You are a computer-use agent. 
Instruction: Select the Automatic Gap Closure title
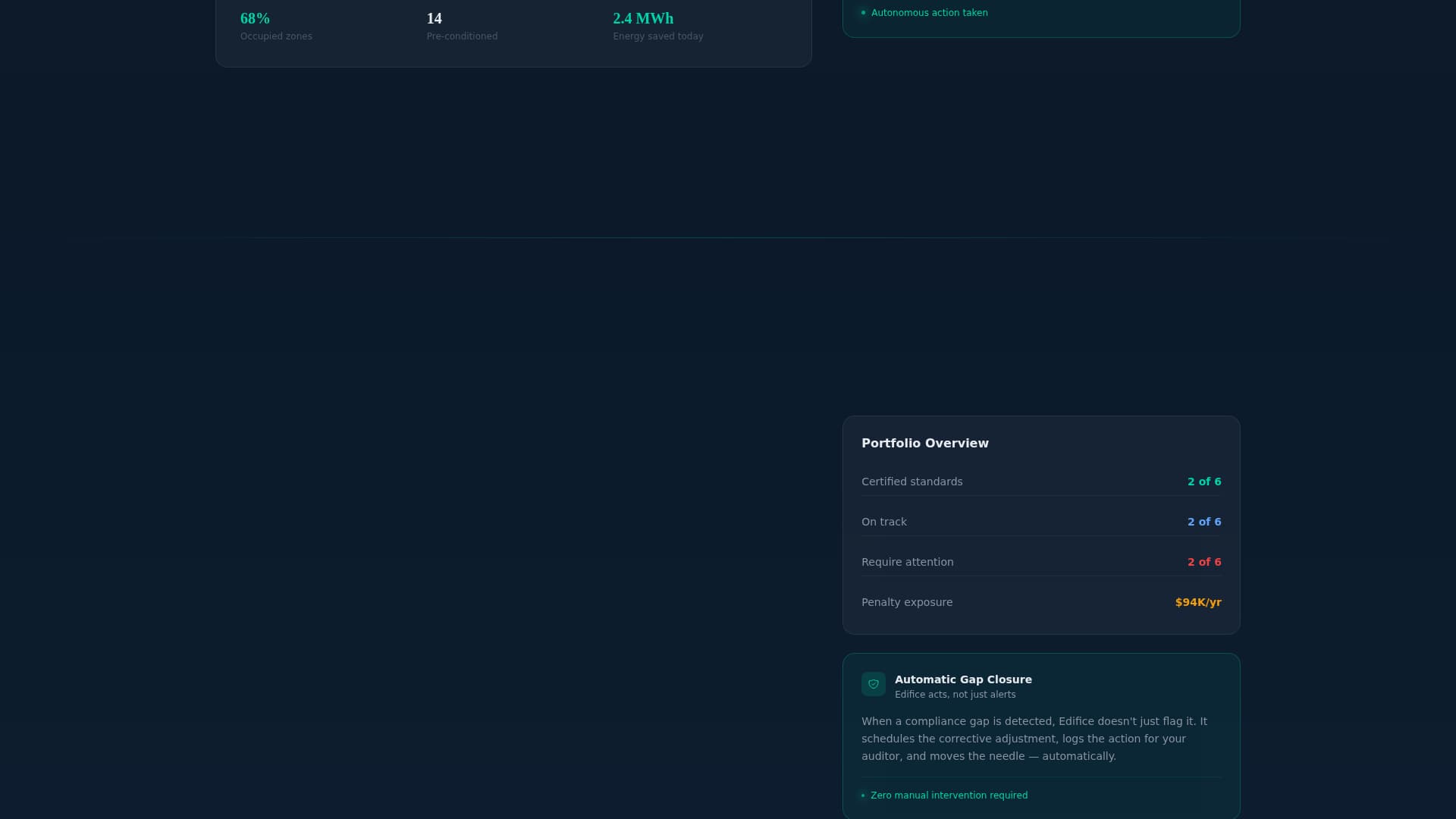pyautogui.click(x=962, y=679)
